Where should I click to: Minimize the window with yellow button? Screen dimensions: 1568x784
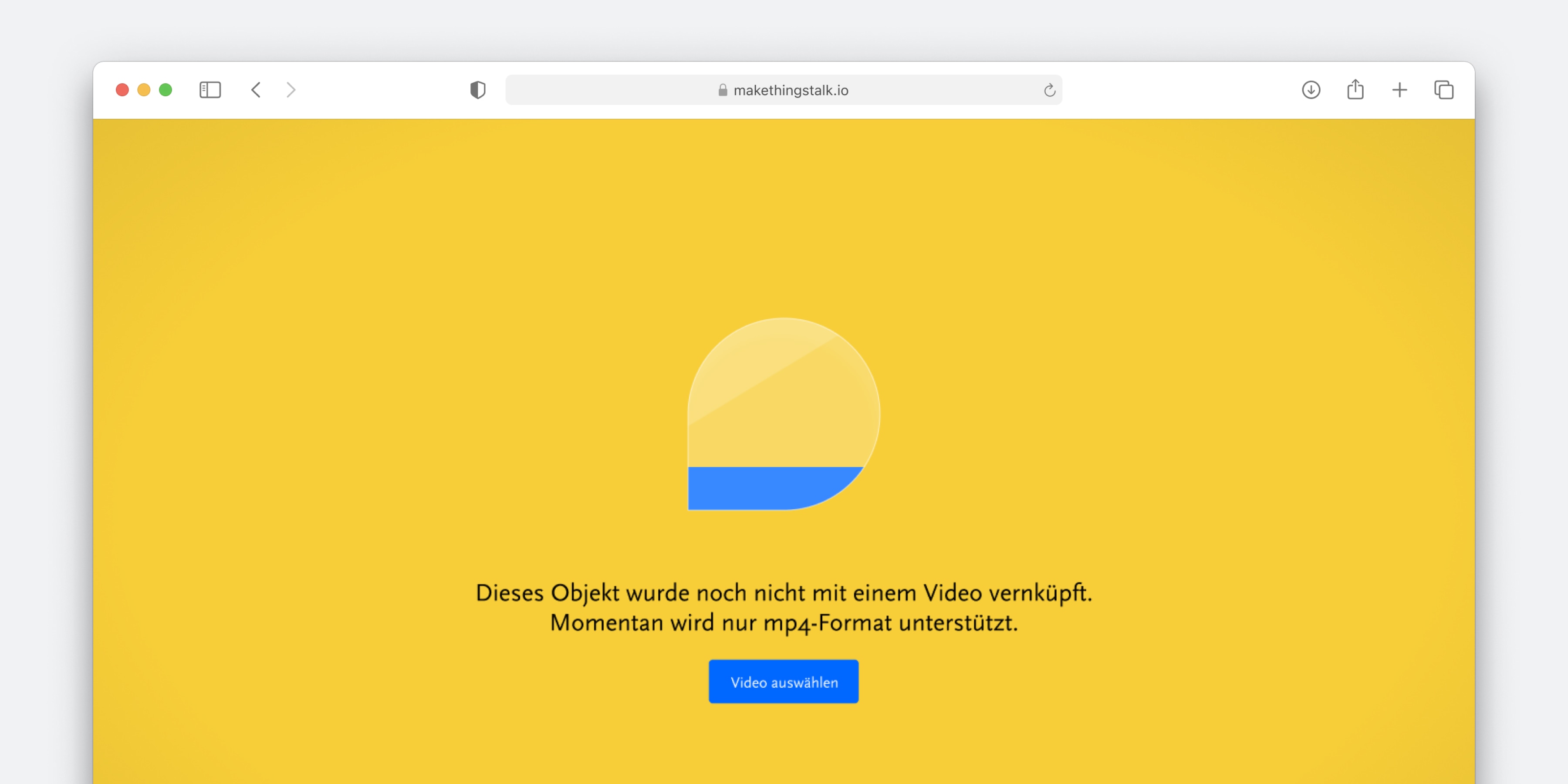click(144, 90)
